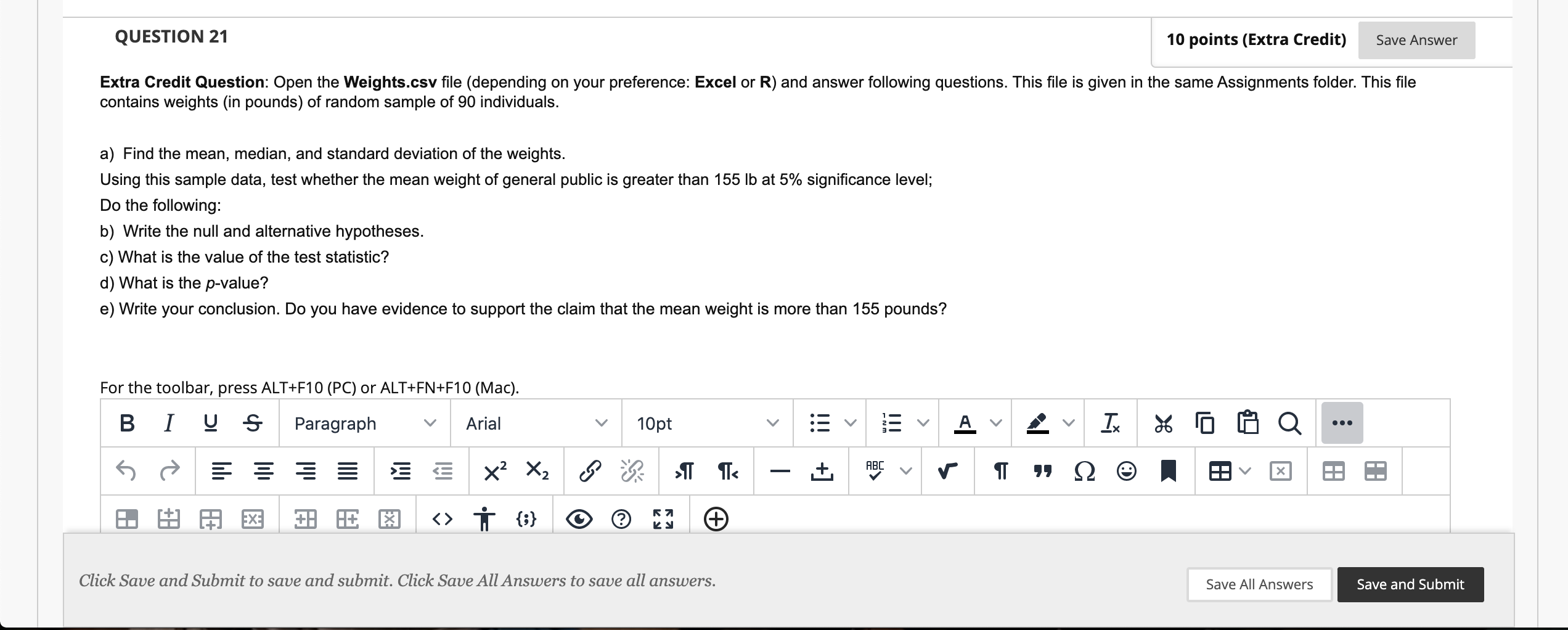Insert an anchor bookmark

tap(1169, 472)
